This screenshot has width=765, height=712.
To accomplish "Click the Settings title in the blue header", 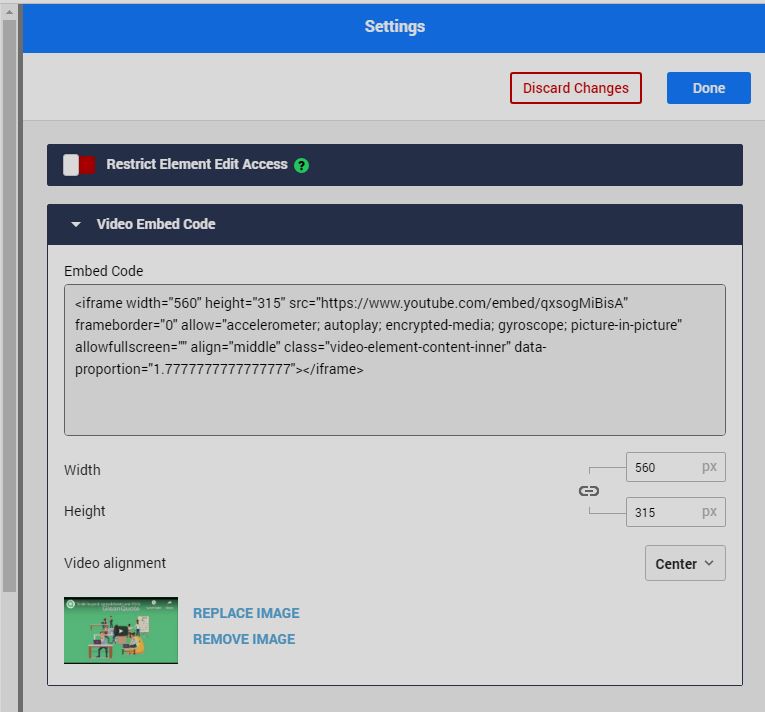I will point(394,27).
